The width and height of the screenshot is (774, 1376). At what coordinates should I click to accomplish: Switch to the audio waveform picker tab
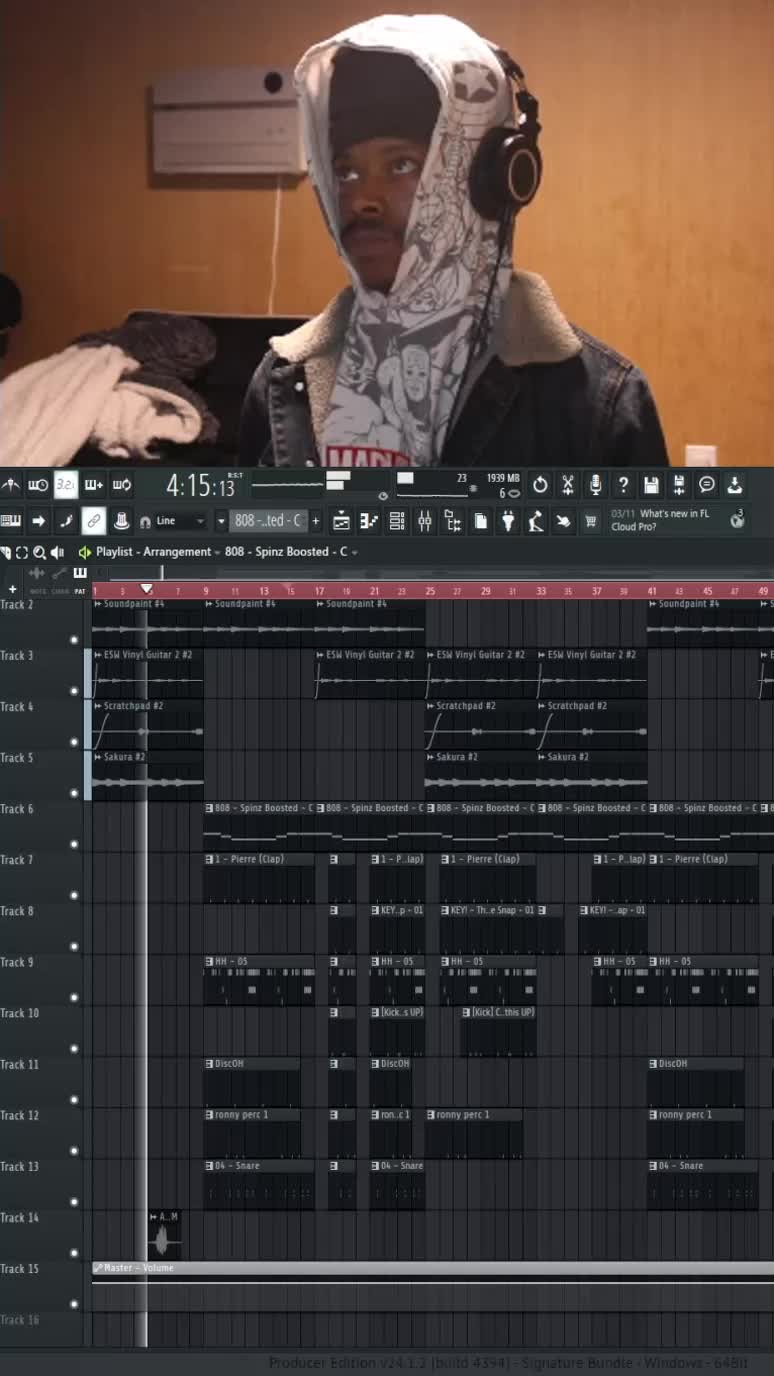37,574
